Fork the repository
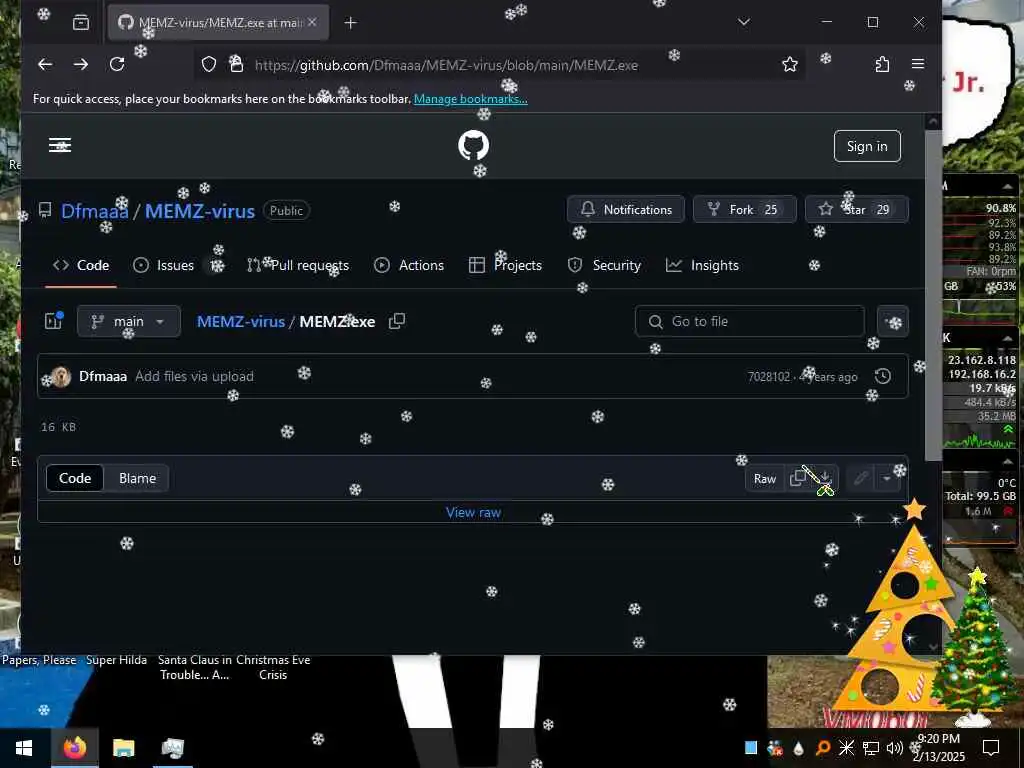Screen dimensions: 1024x768 (744, 210)
